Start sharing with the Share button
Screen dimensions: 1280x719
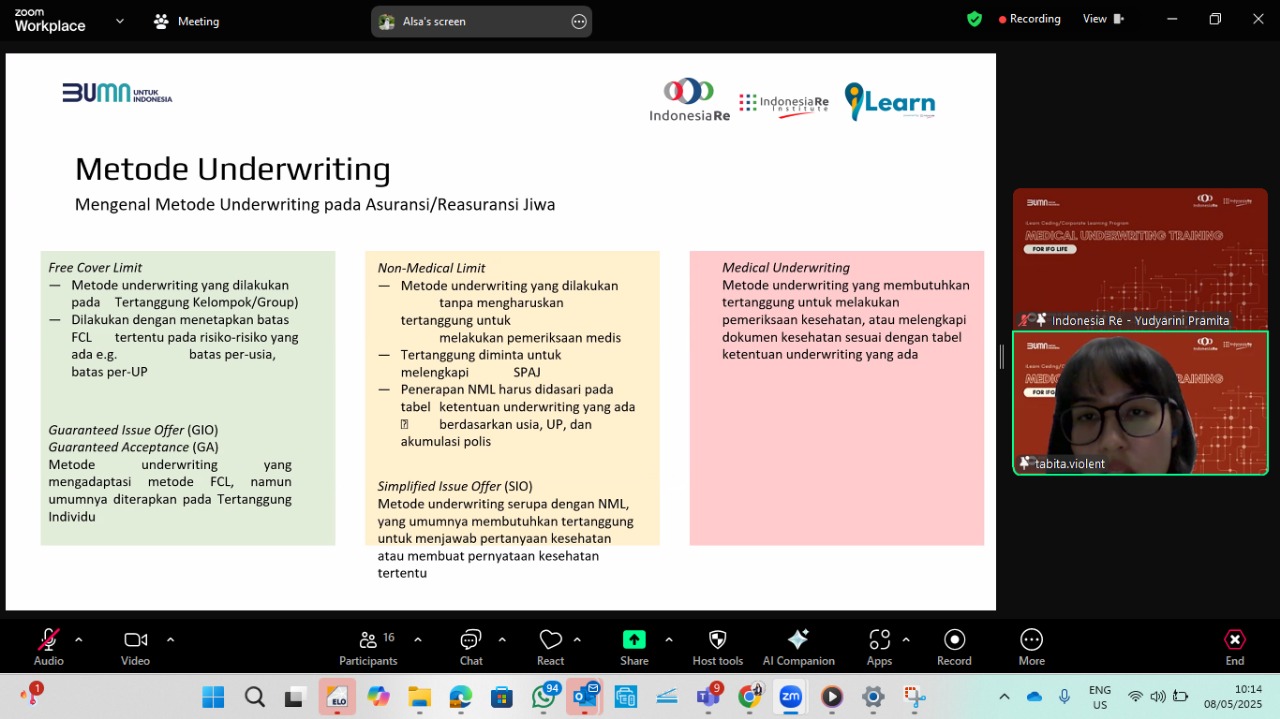tap(634, 646)
